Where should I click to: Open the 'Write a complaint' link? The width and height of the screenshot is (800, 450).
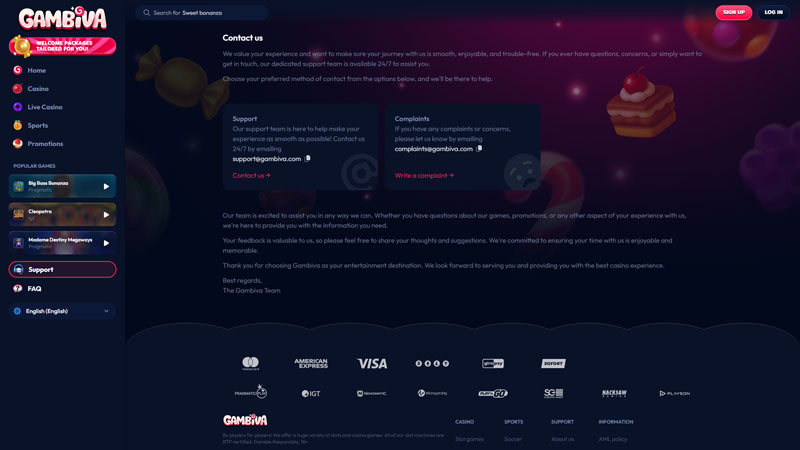[x=424, y=175]
